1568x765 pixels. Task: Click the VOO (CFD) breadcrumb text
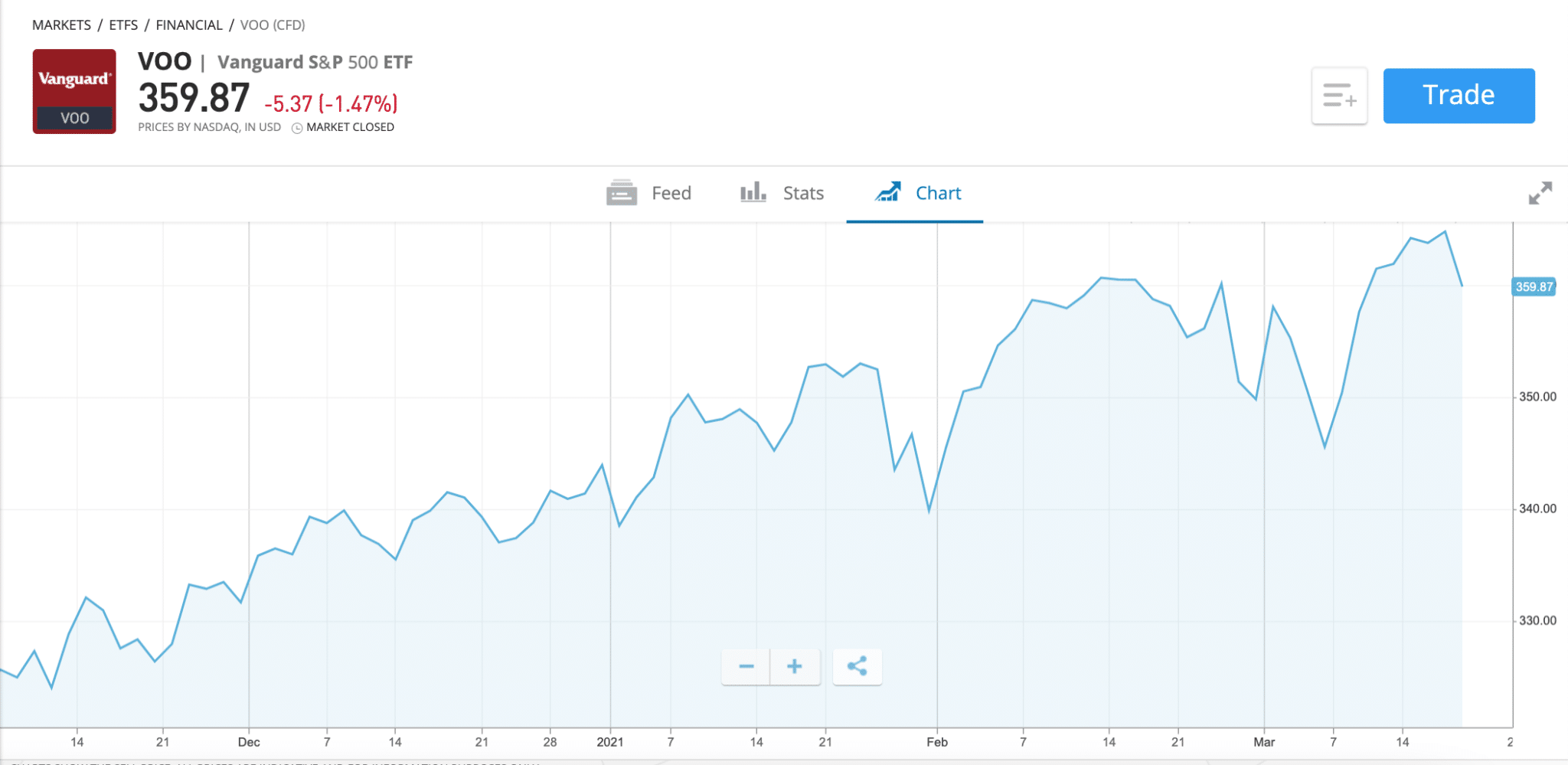point(273,25)
